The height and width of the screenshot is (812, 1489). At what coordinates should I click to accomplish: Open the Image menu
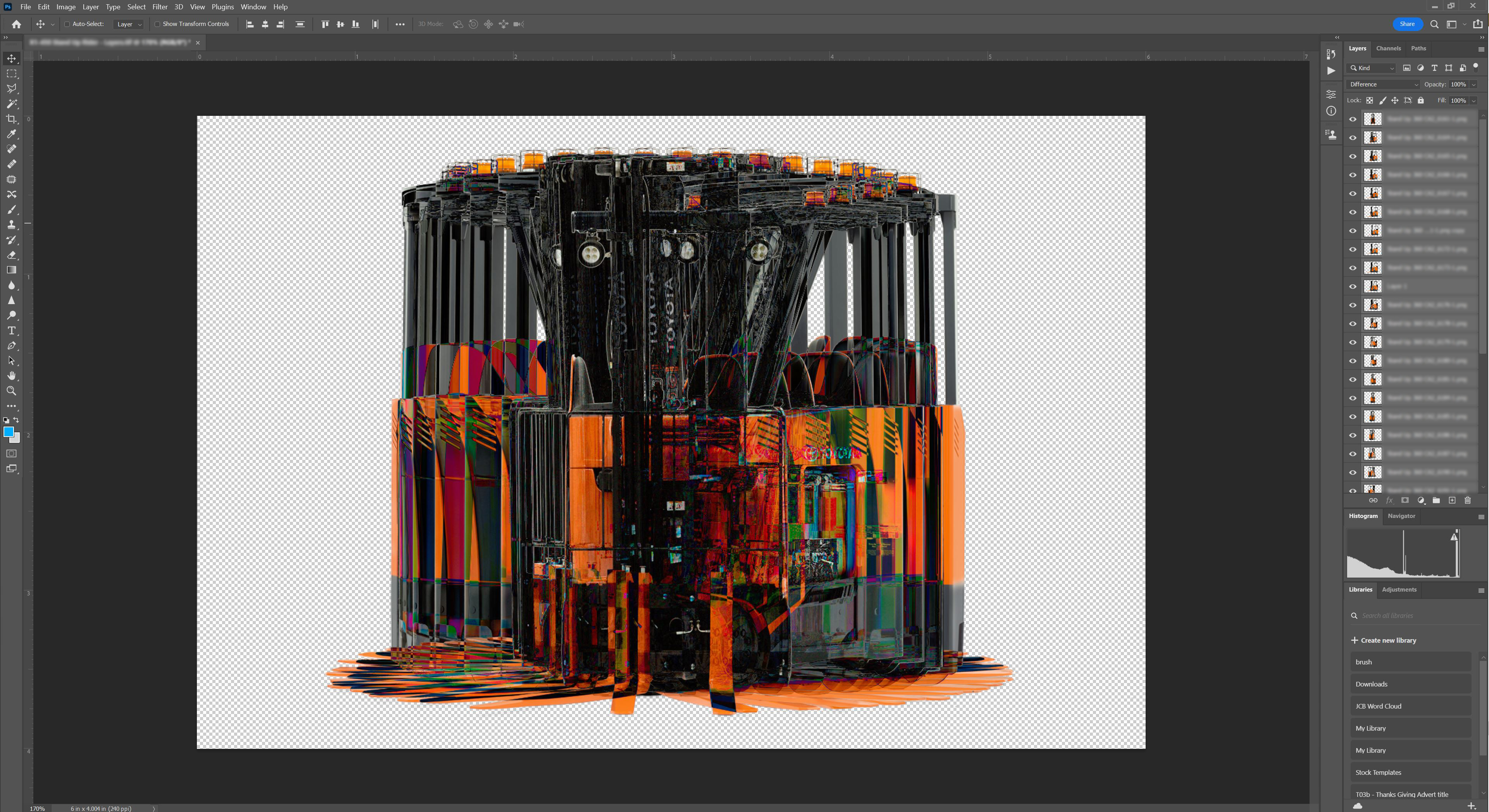tap(66, 7)
